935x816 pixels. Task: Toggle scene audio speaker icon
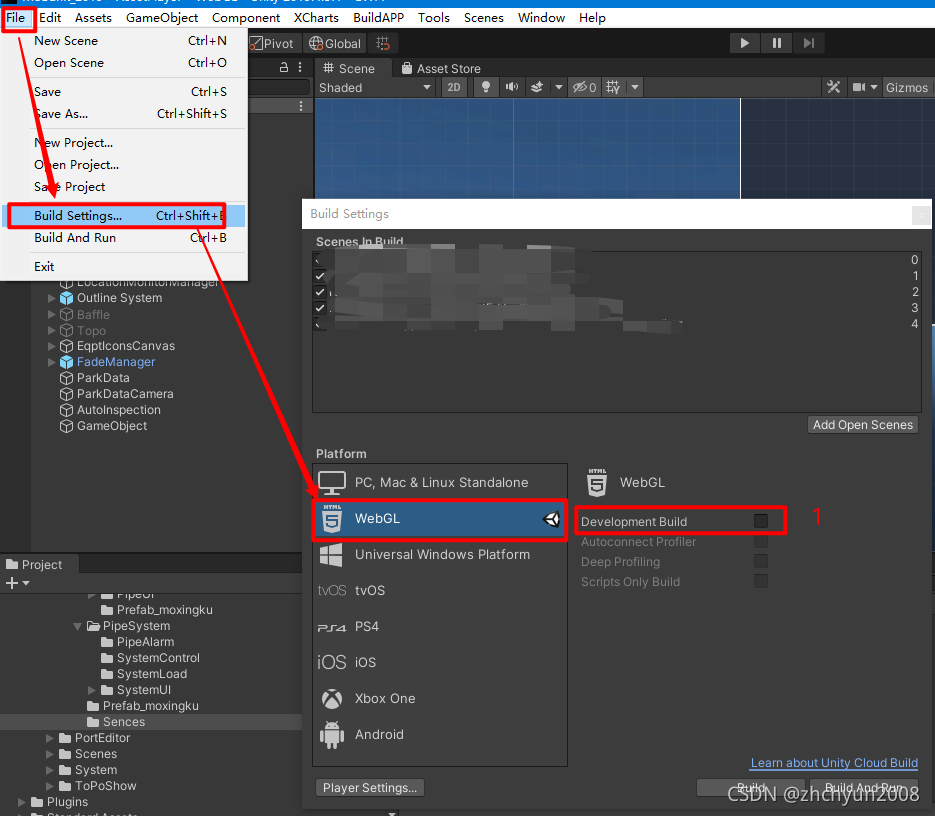[512, 88]
